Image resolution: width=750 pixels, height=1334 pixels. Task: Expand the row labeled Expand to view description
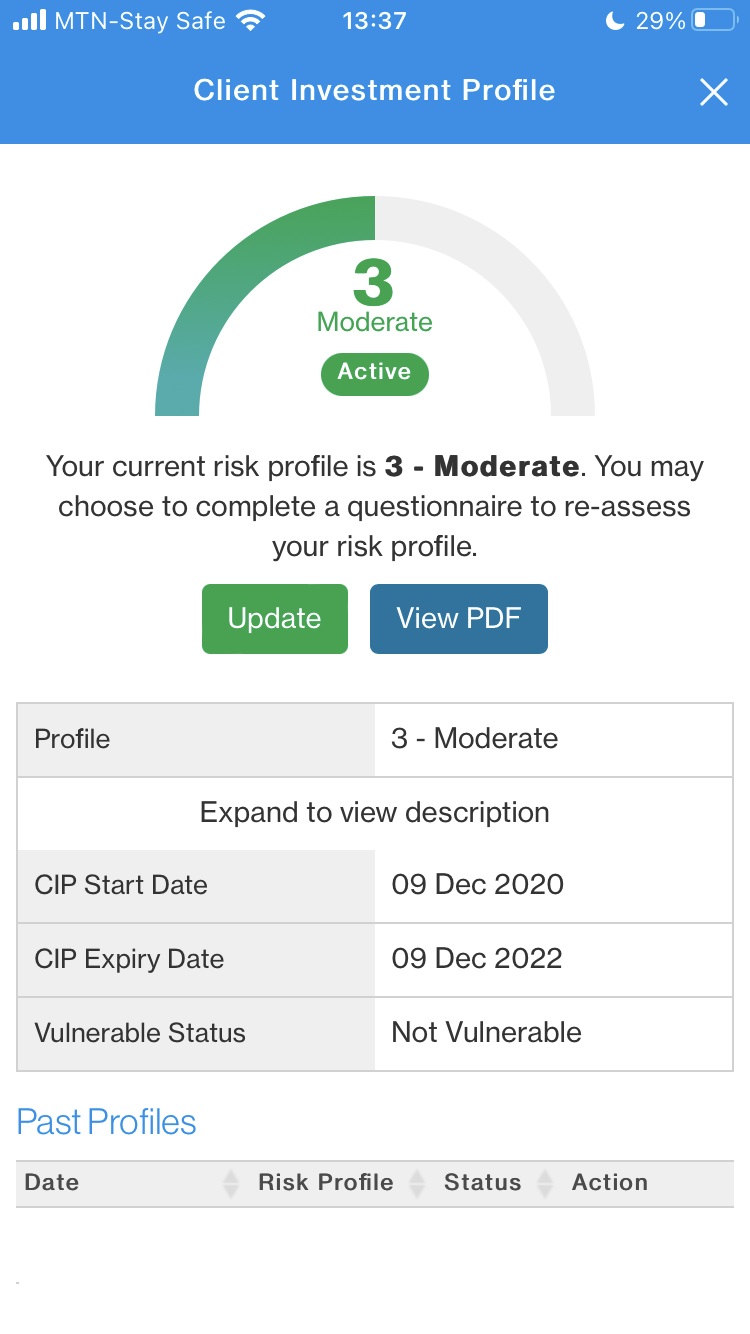(374, 812)
